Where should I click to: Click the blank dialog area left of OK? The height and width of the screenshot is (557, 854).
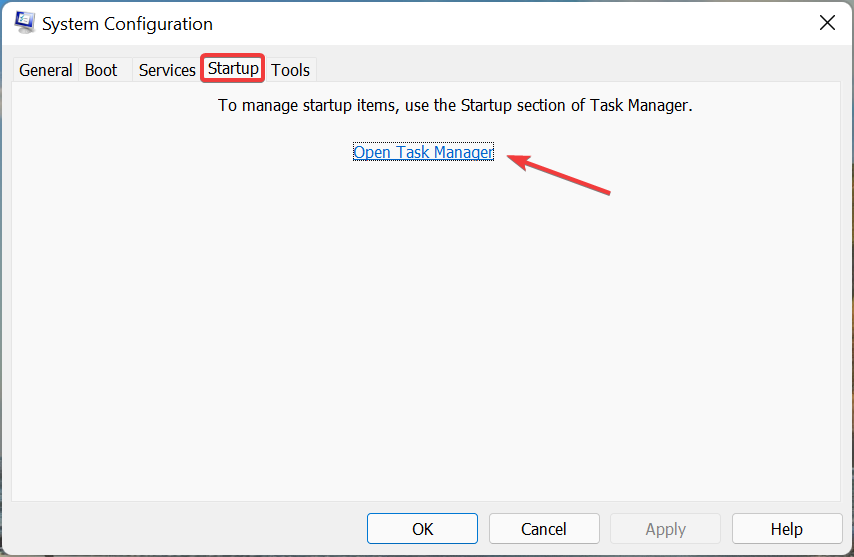point(190,529)
